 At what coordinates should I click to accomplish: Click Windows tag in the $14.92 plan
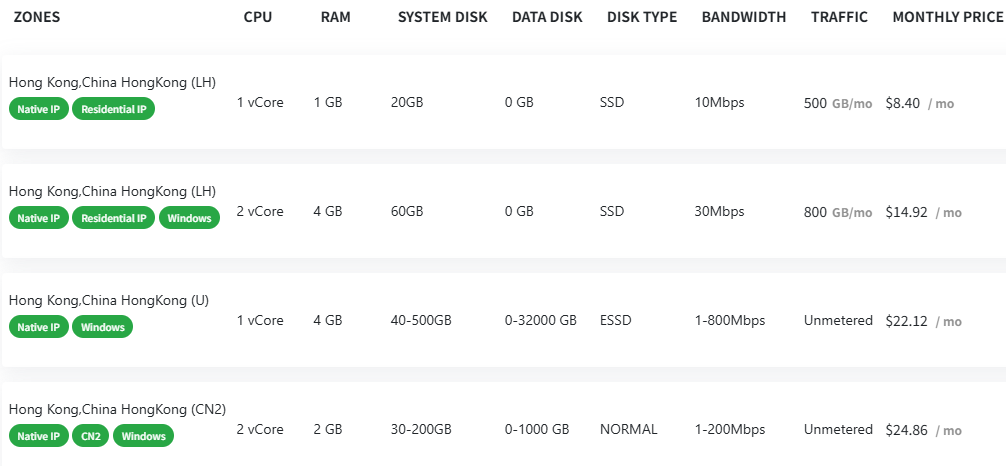point(189,218)
